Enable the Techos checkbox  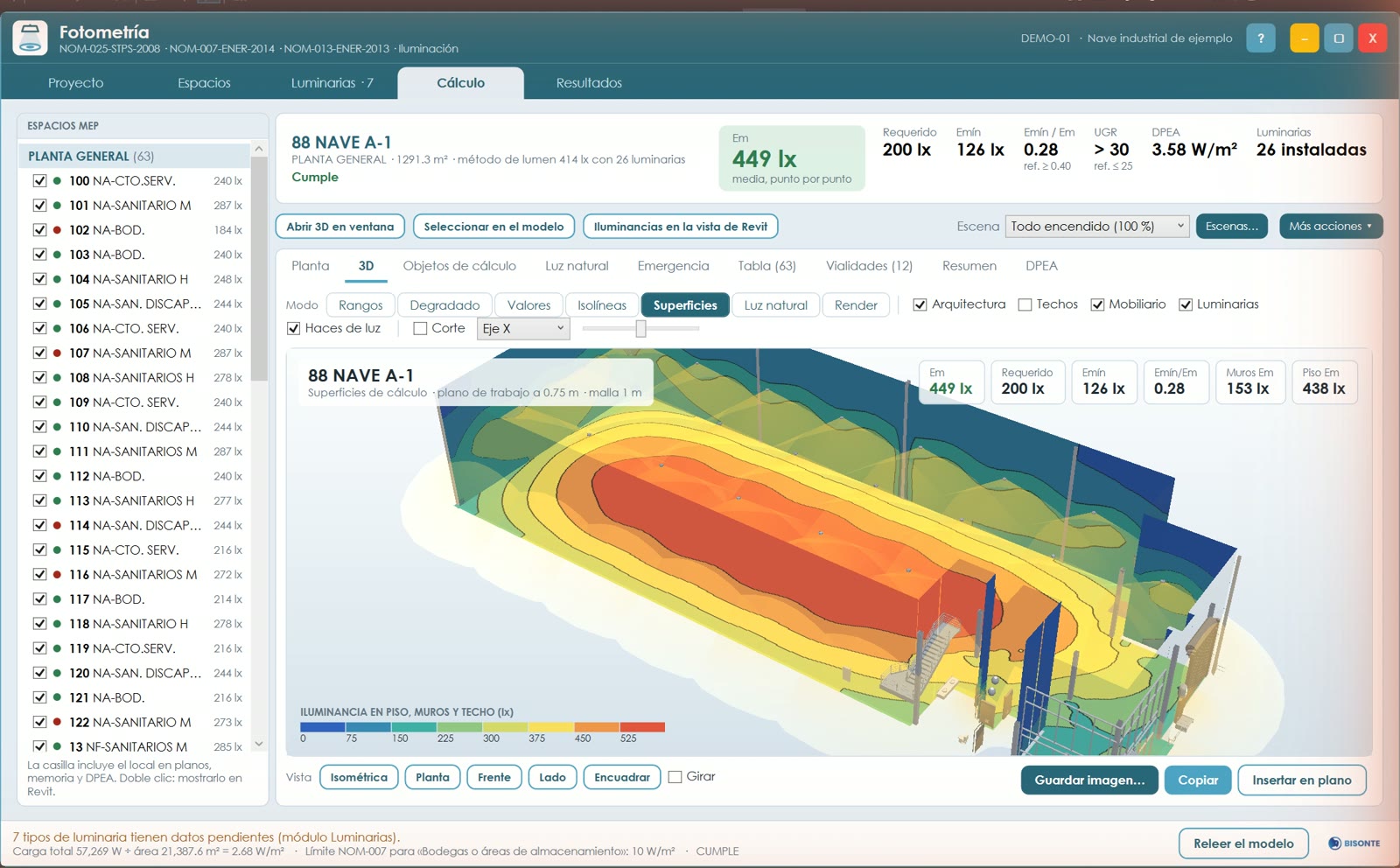click(1025, 304)
